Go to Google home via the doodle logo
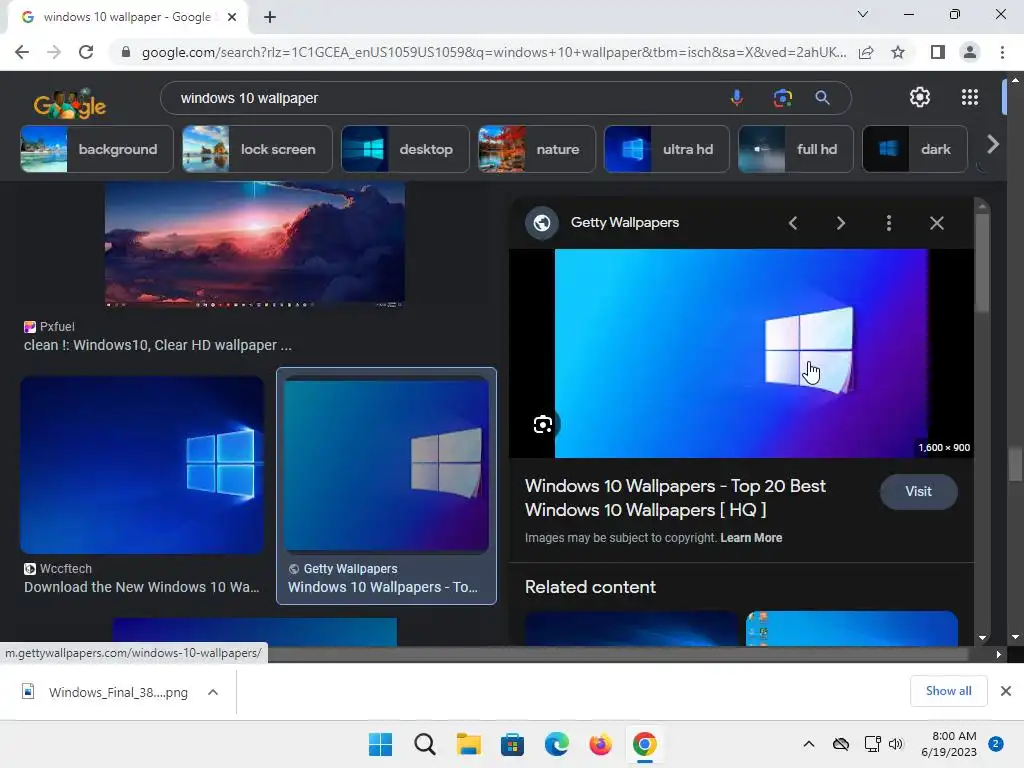The width and height of the screenshot is (1024, 768). [x=70, y=104]
